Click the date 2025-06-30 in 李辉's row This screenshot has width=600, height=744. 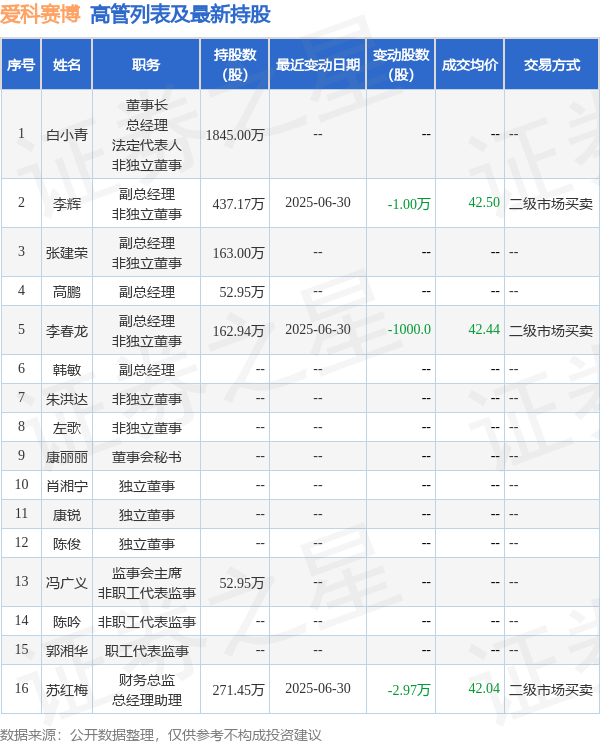coord(318,203)
